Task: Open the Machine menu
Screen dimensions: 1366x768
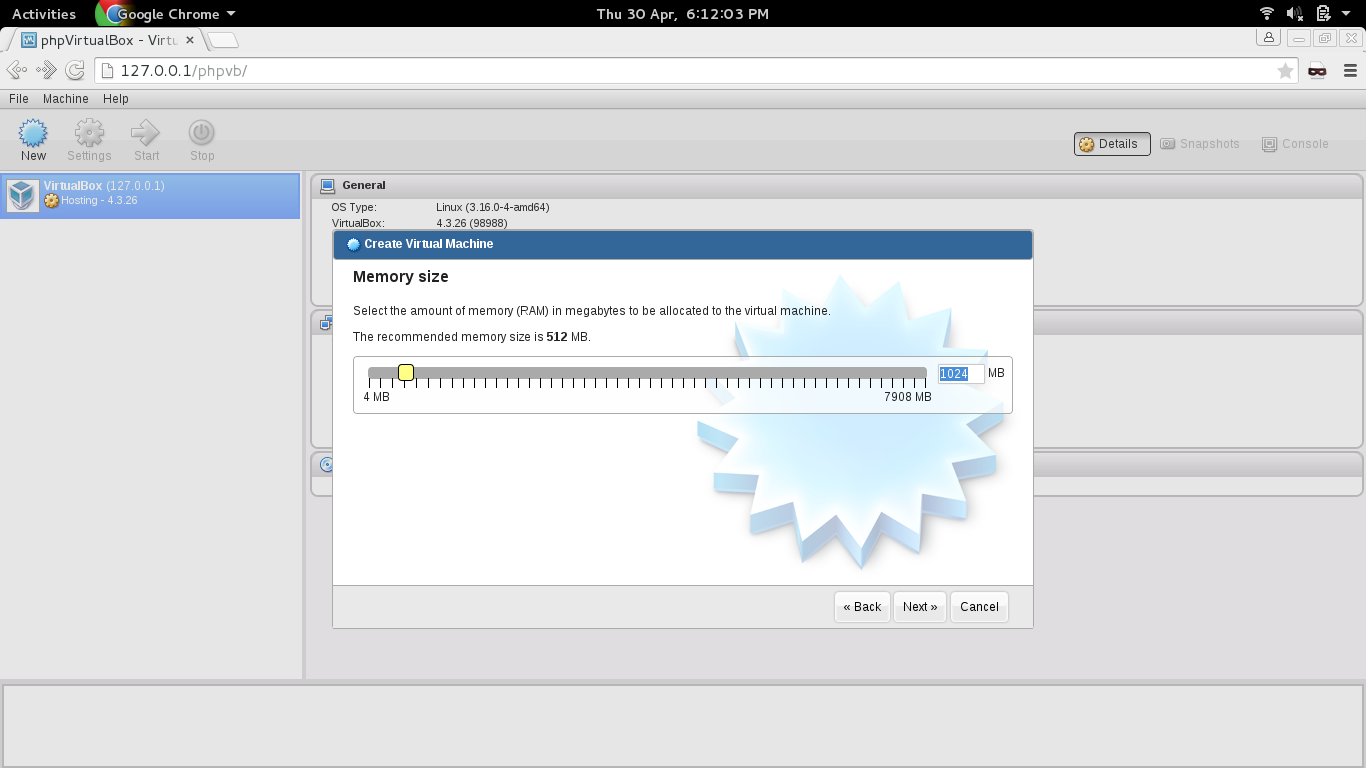Action: [x=66, y=99]
